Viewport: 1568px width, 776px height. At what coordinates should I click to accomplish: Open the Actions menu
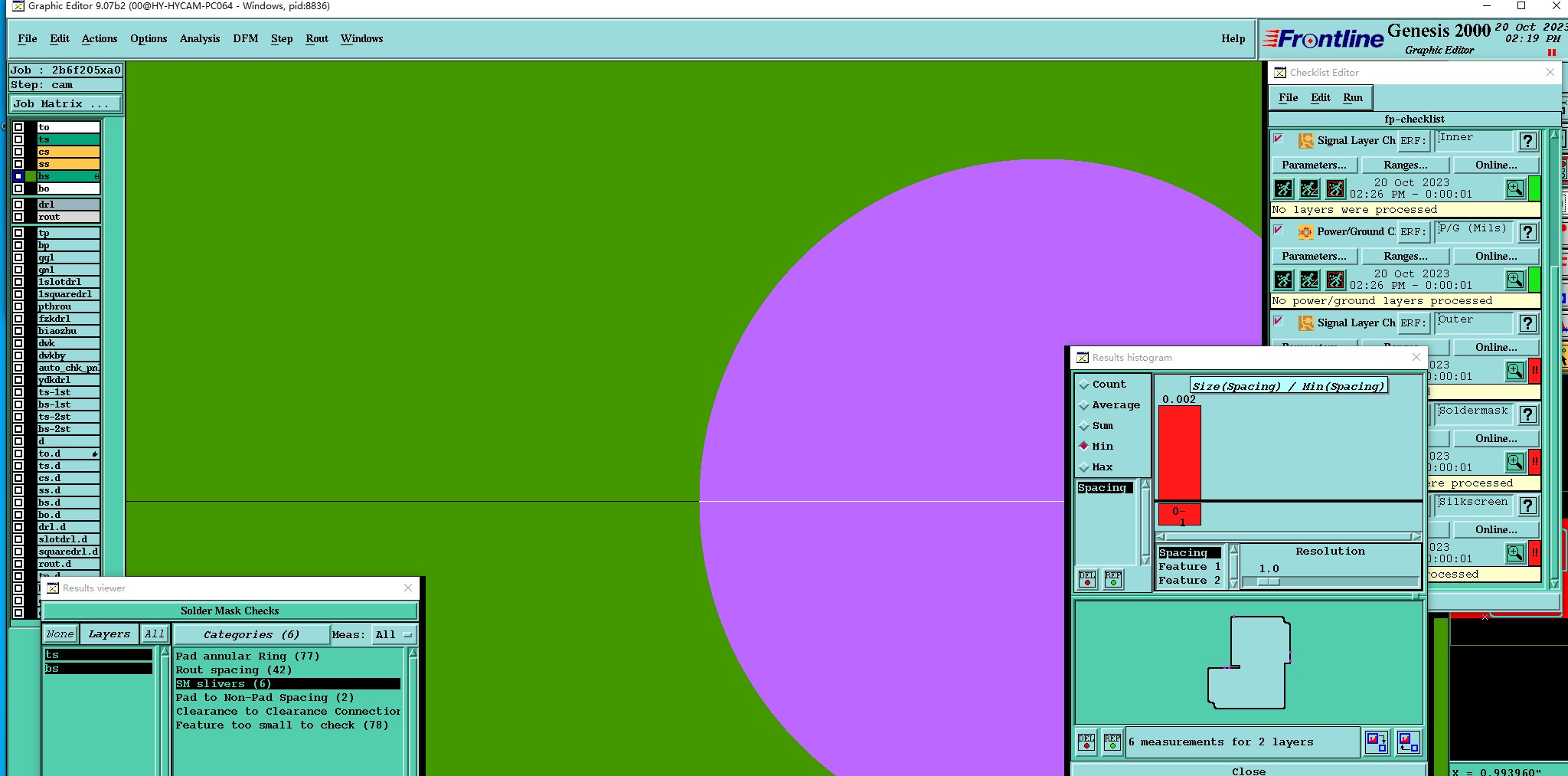click(x=100, y=39)
